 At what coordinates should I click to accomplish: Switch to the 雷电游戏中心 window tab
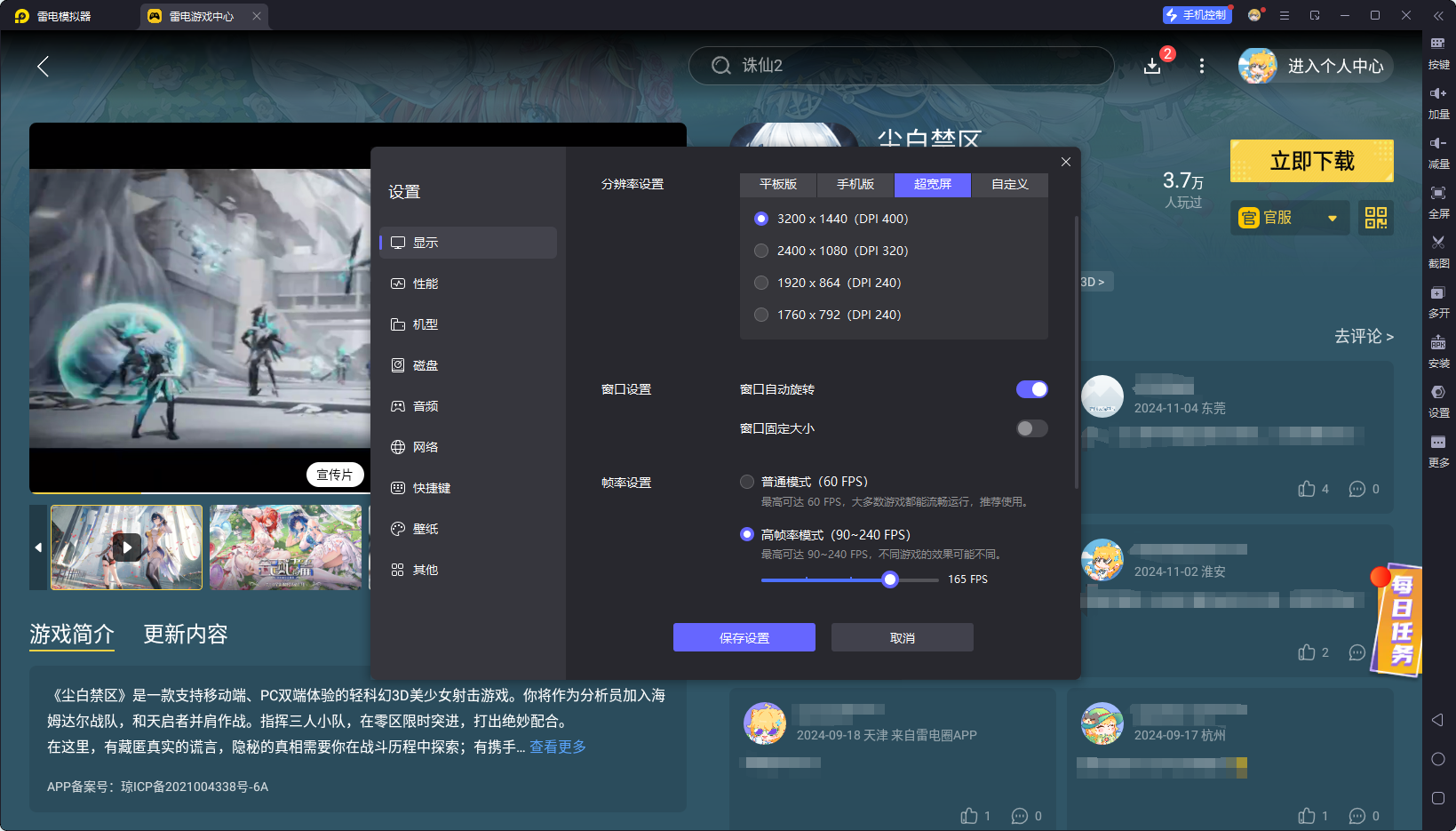(203, 16)
